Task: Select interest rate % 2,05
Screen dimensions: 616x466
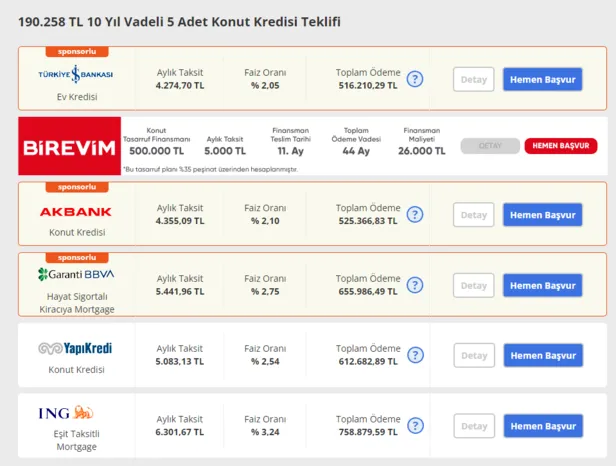Action: pyautogui.click(x=265, y=86)
